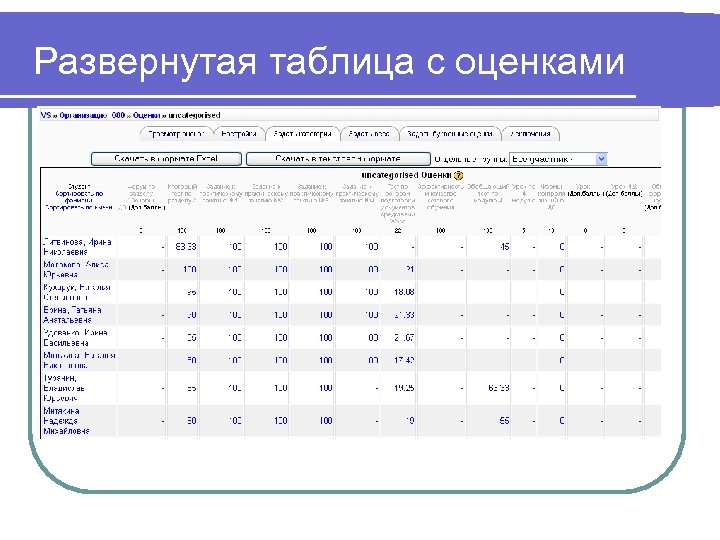Select the 83.33 grade cell
This screenshot has height=540, width=720.
click(186, 247)
